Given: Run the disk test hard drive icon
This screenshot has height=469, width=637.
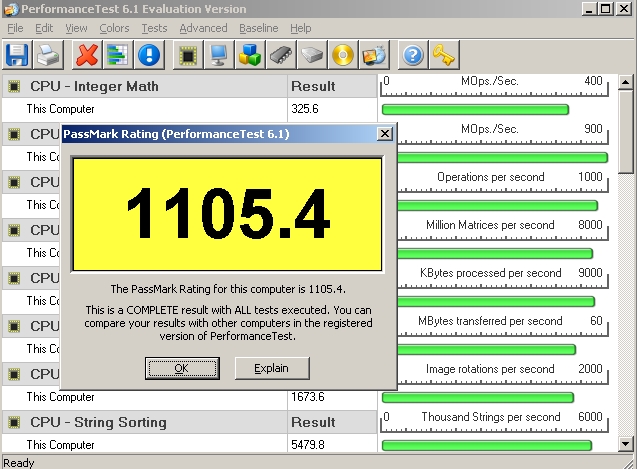Looking at the screenshot, I should (x=312, y=55).
